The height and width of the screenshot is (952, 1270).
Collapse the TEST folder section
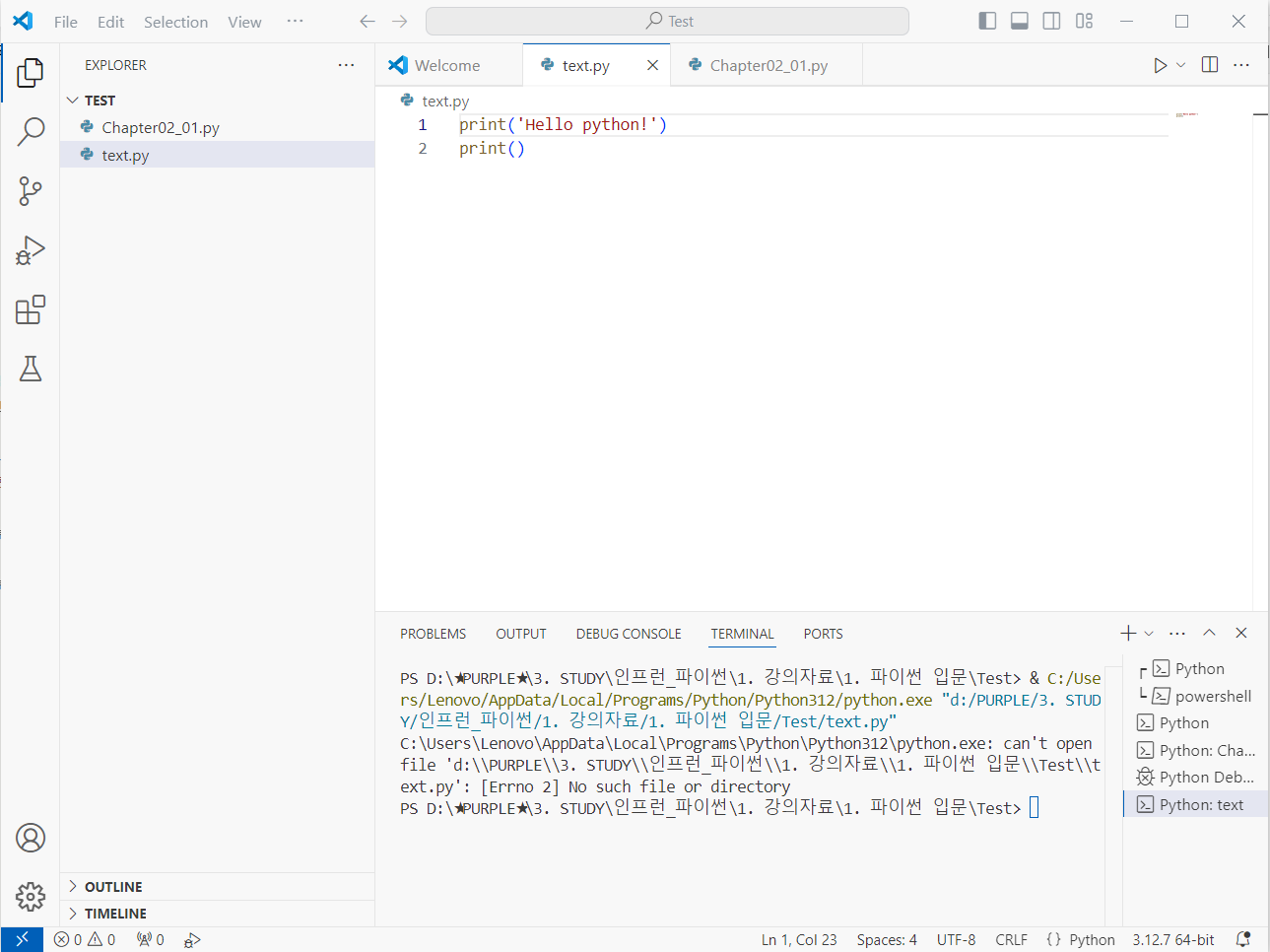pyautogui.click(x=217, y=101)
